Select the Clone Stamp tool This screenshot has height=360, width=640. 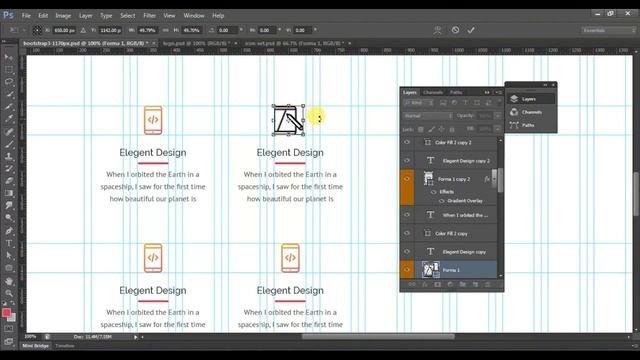[9, 156]
